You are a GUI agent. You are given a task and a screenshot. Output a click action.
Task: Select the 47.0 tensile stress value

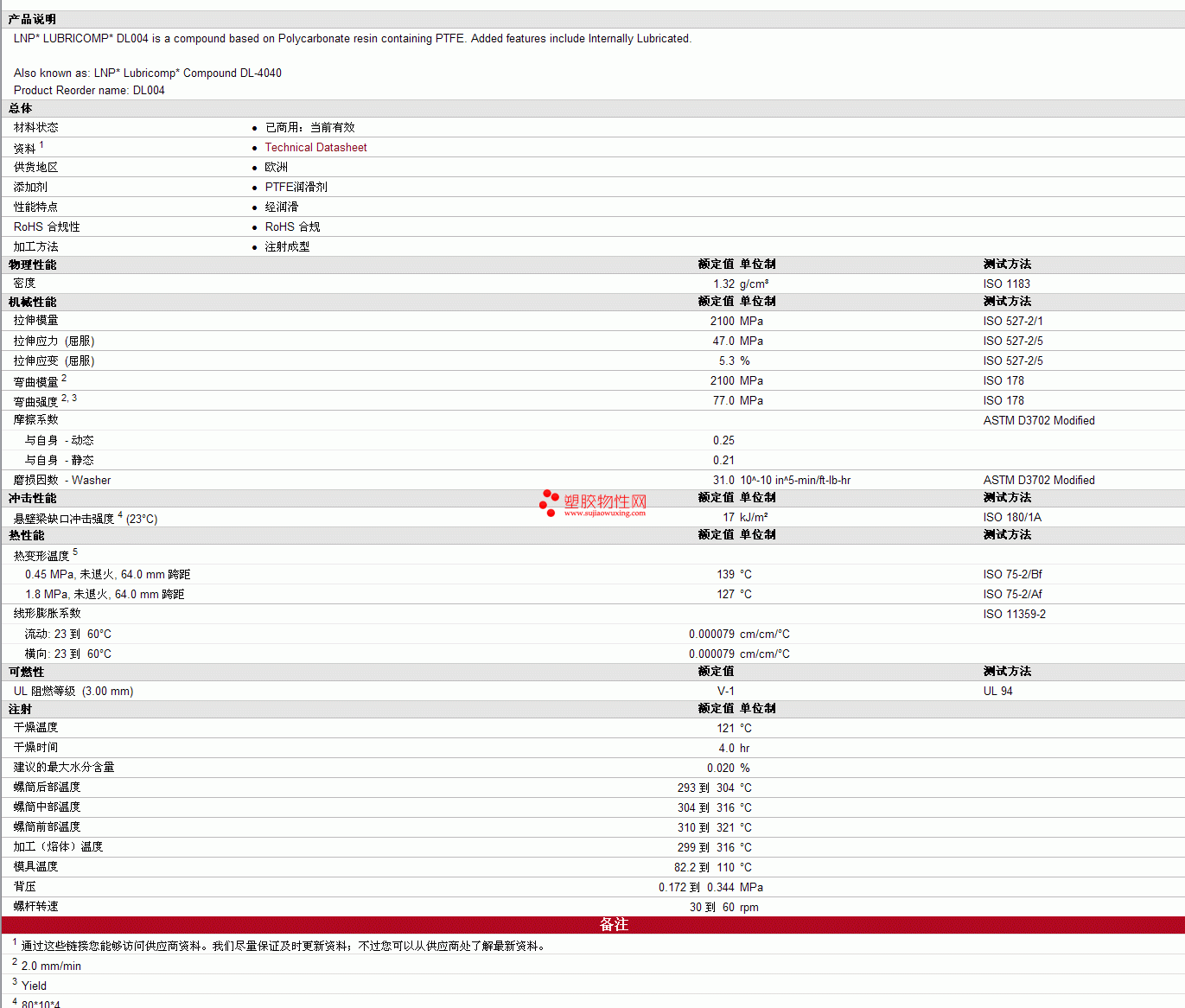(723, 341)
